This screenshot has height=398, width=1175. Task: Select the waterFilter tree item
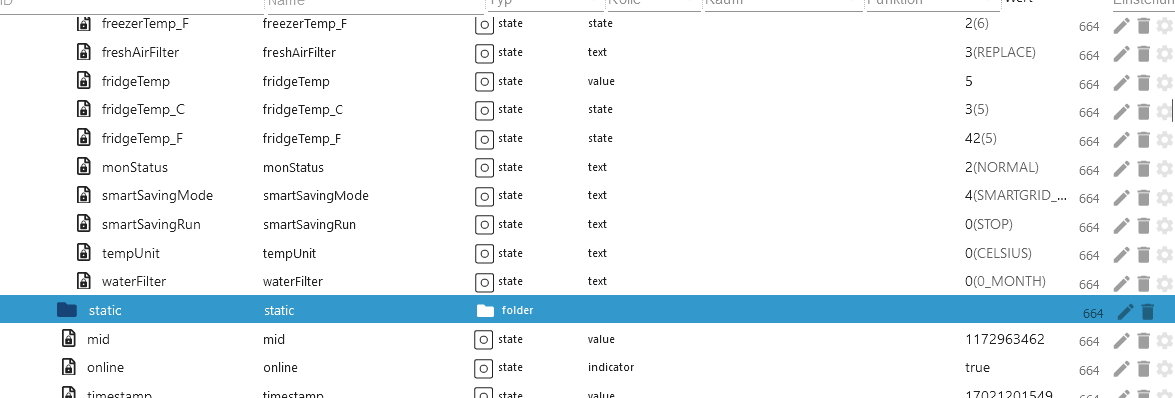(x=133, y=282)
